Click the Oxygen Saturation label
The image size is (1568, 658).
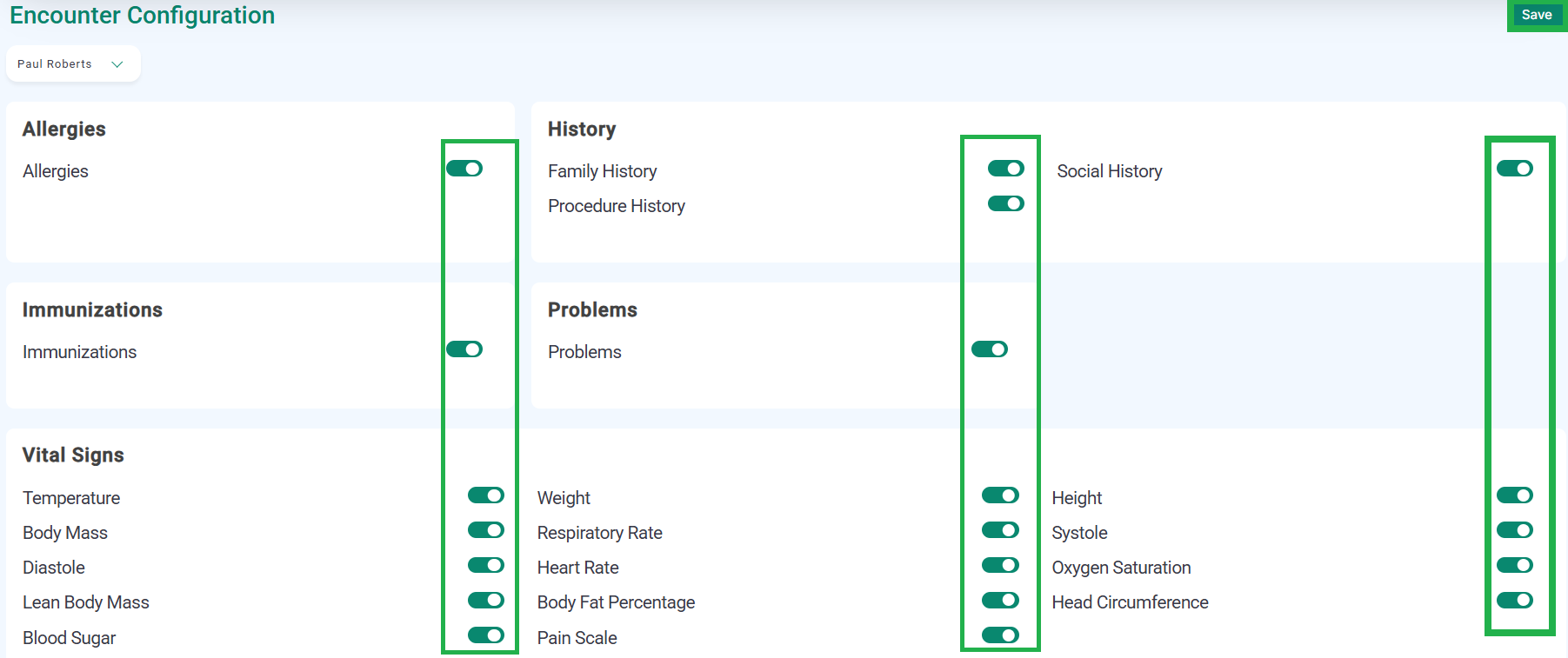pyautogui.click(x=1122, y=568)
